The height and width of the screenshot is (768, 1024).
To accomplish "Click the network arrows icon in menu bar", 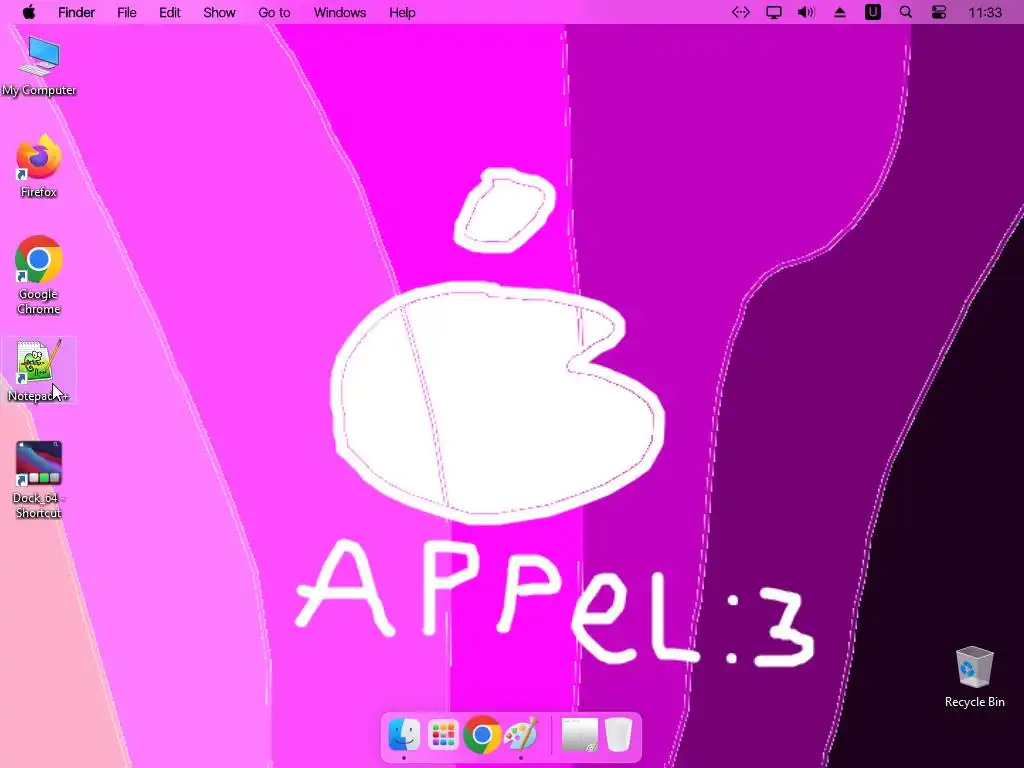I will pos(741,12).
